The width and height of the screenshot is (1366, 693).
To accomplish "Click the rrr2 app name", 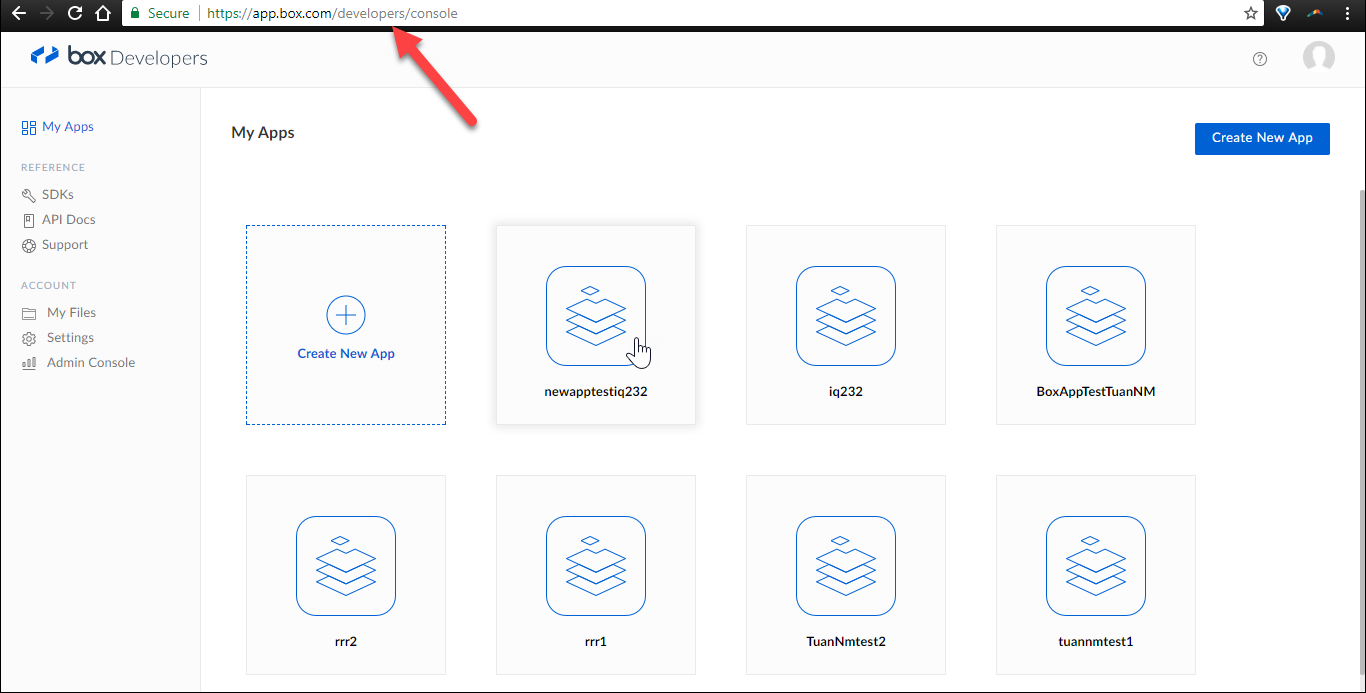I will [x=346, y=642].
